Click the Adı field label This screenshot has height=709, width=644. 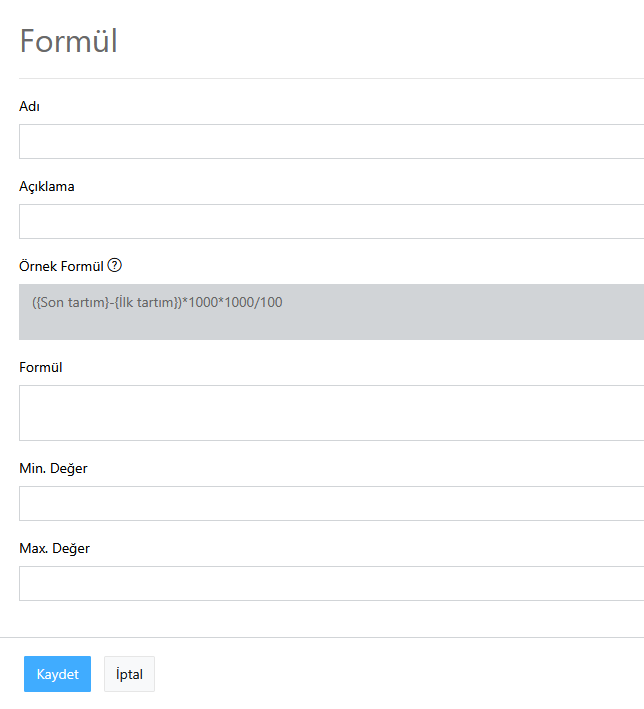point(29,106)
